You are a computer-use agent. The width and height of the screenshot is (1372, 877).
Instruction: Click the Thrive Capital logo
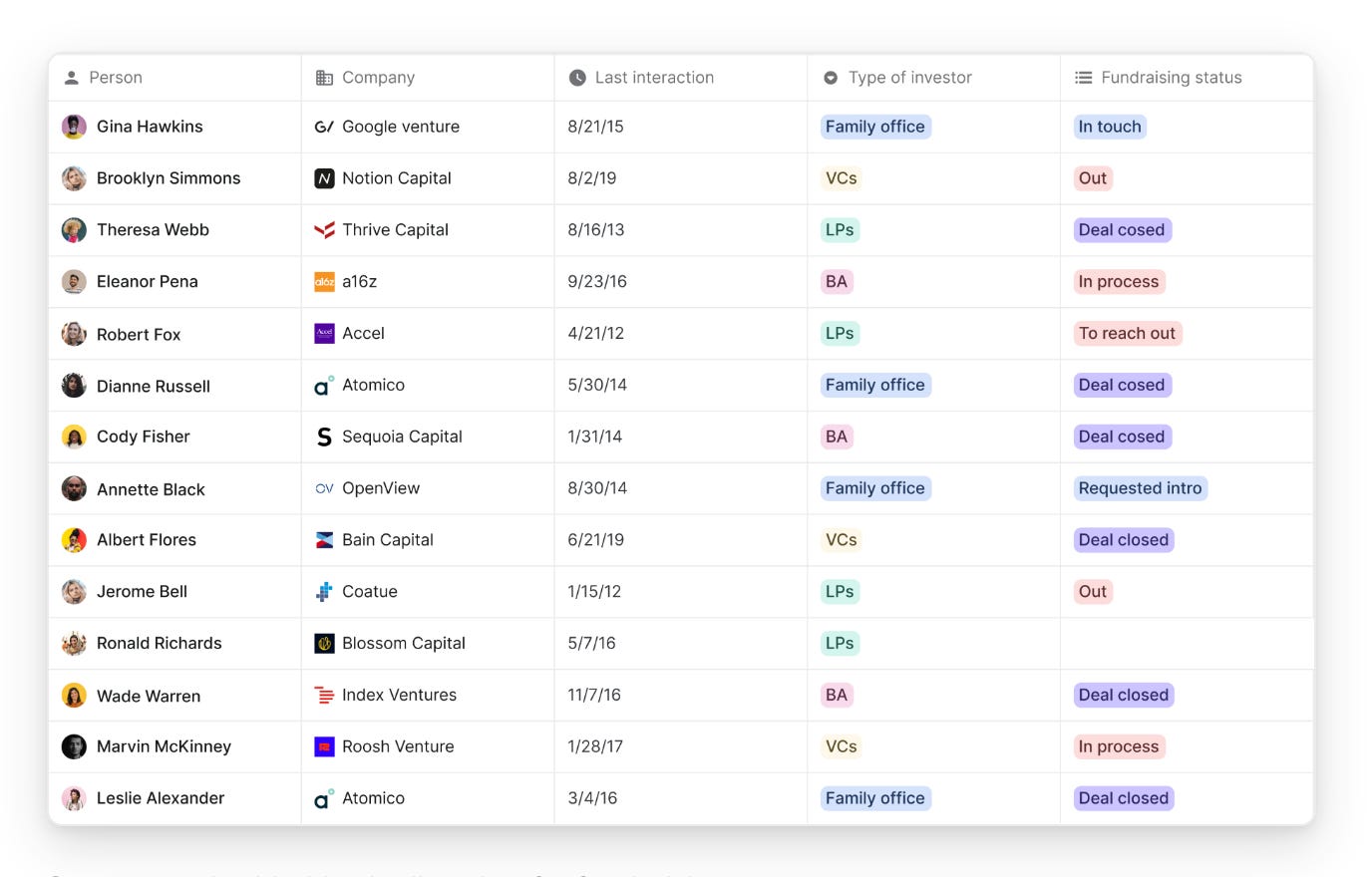[x=324, y=230]
